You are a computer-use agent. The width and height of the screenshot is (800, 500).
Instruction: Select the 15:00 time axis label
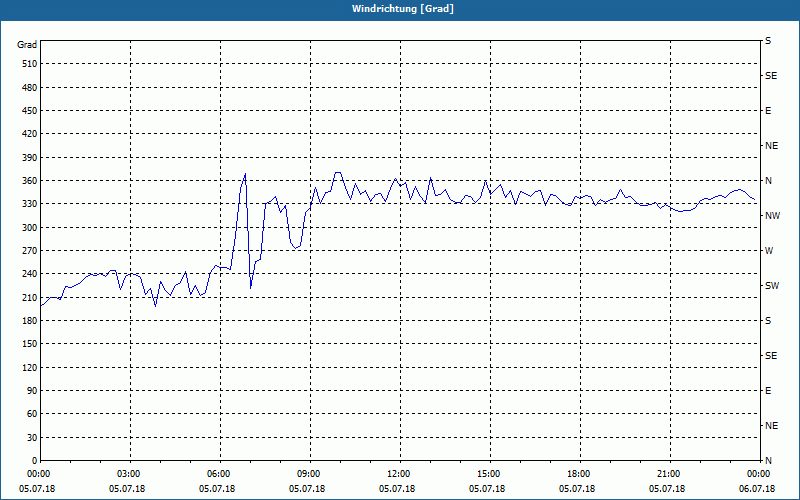[x=488, y=474]
